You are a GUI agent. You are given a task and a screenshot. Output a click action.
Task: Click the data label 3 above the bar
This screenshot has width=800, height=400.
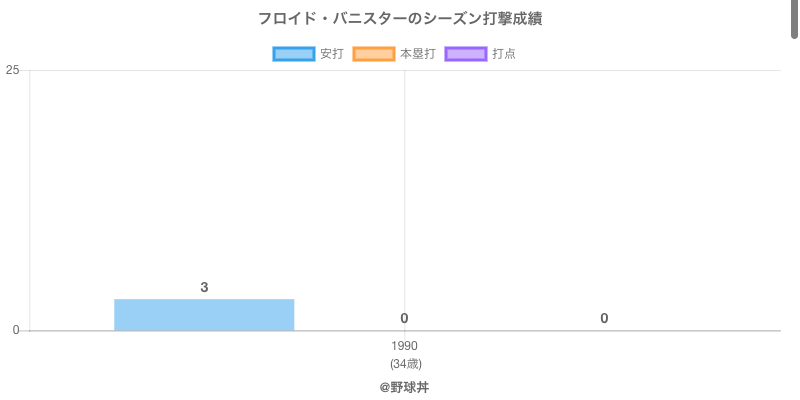(x=204, y=287)
